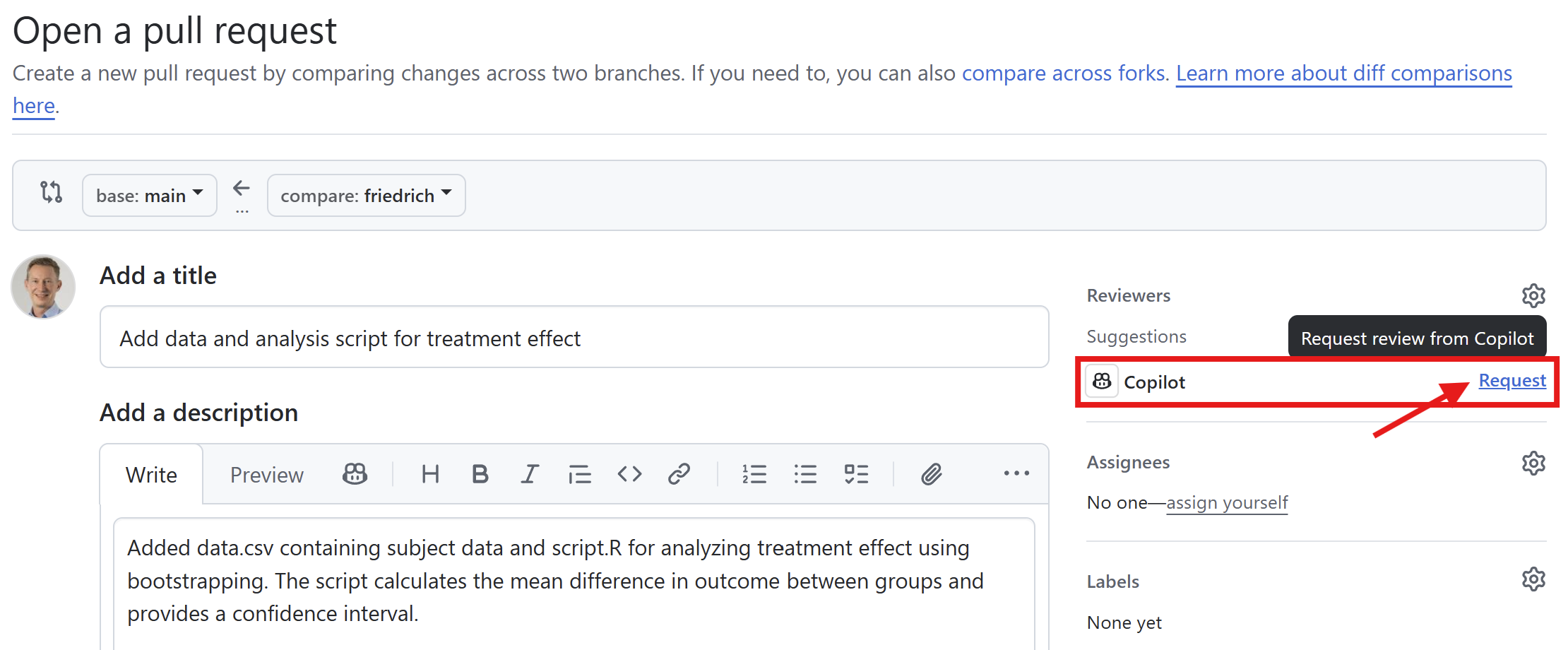Insert a numbered list
1568x650 pixels.
pyautogui.click(x=754, y=474)
